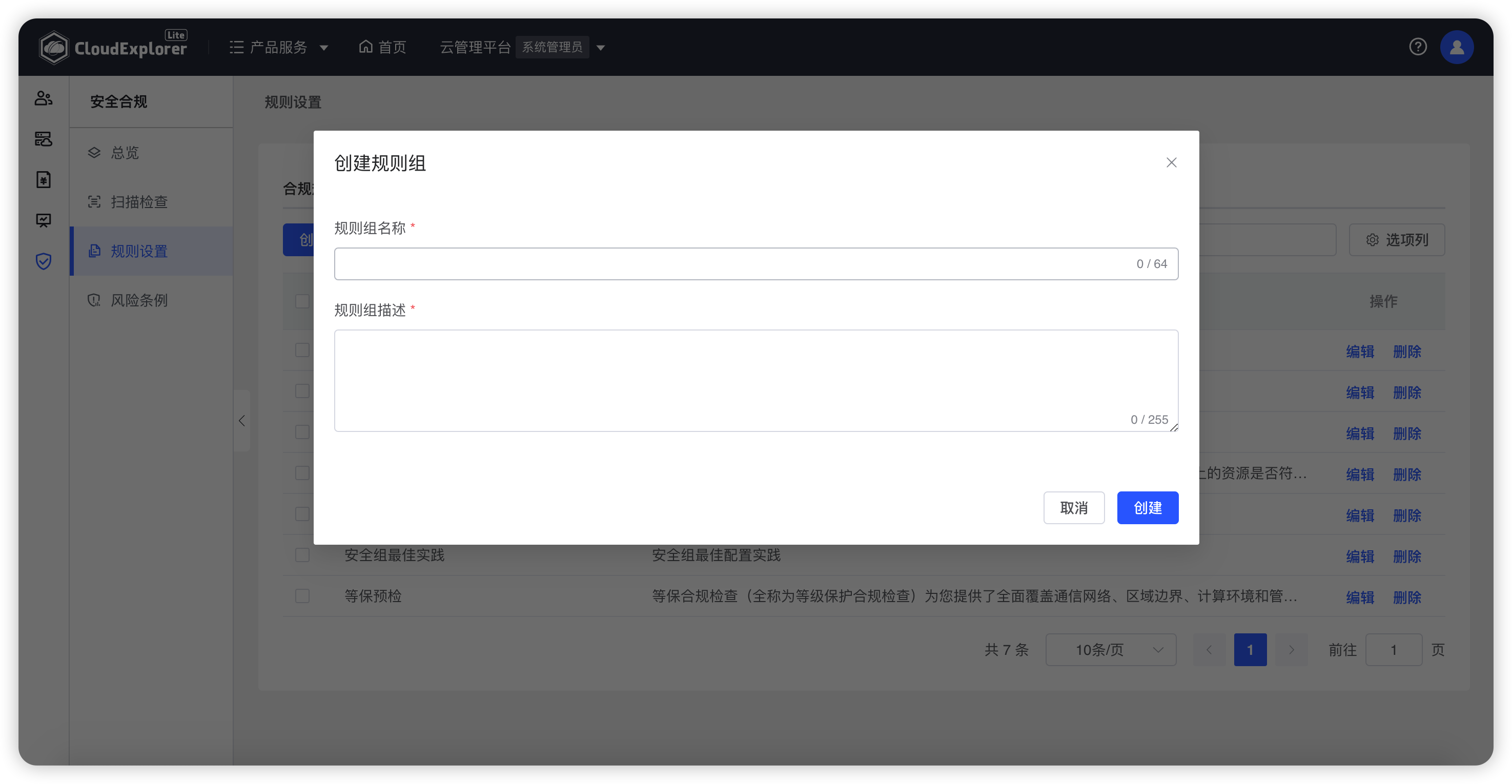Click the 规则组名称 input field
The width and height of the screenshot is (1512, 784).
(x=756, y=263)
